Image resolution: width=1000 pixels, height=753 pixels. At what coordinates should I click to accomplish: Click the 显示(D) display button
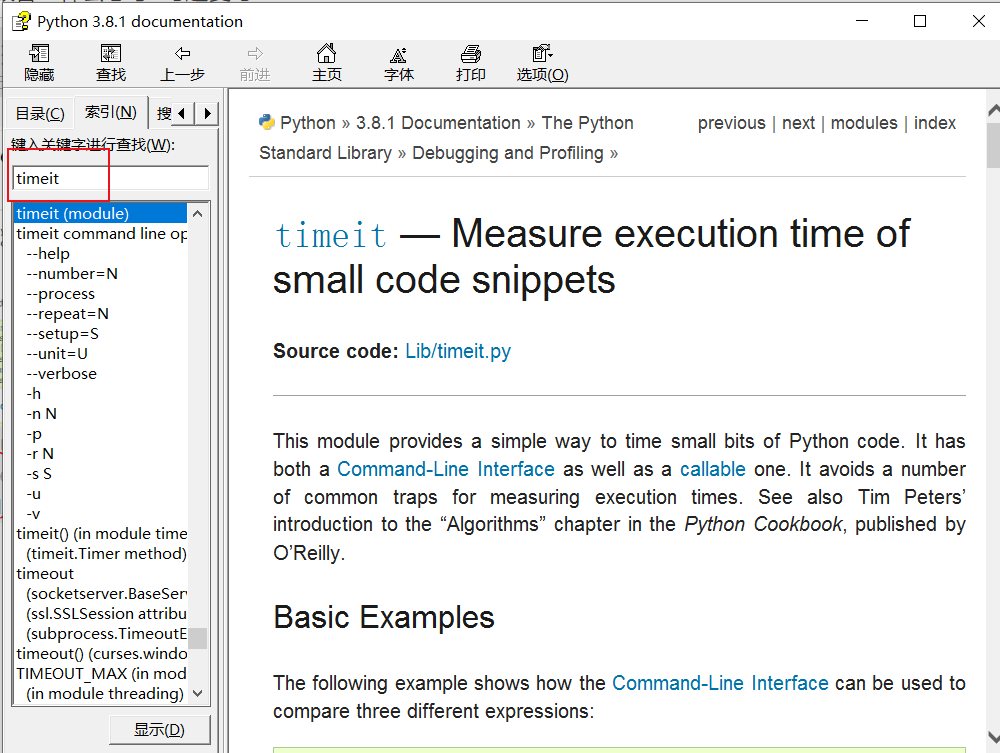point(159,730)
